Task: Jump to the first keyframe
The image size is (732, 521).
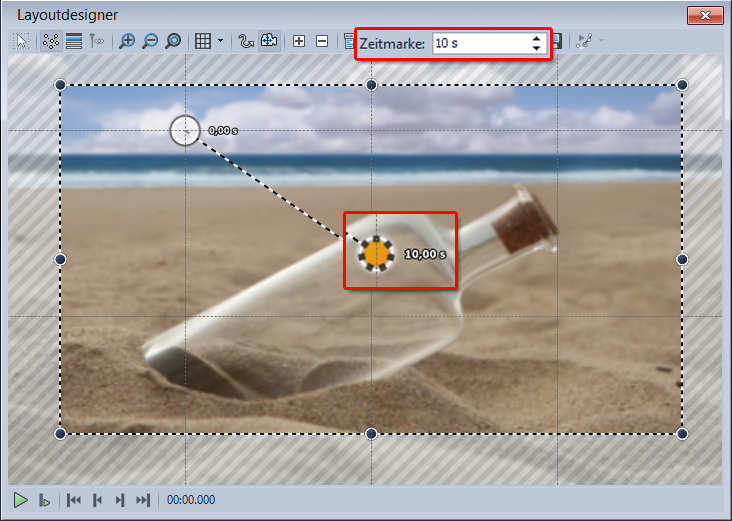Action: pyautogui.click(x=74, y=500)
